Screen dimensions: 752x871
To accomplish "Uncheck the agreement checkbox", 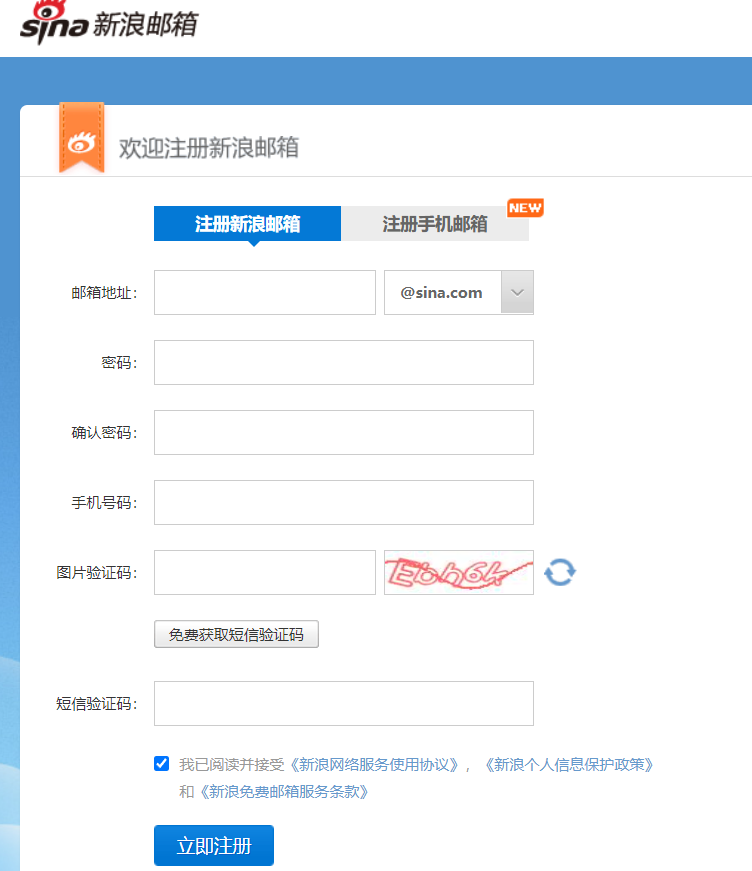I will pyautogui.click(x=162, y=764).
